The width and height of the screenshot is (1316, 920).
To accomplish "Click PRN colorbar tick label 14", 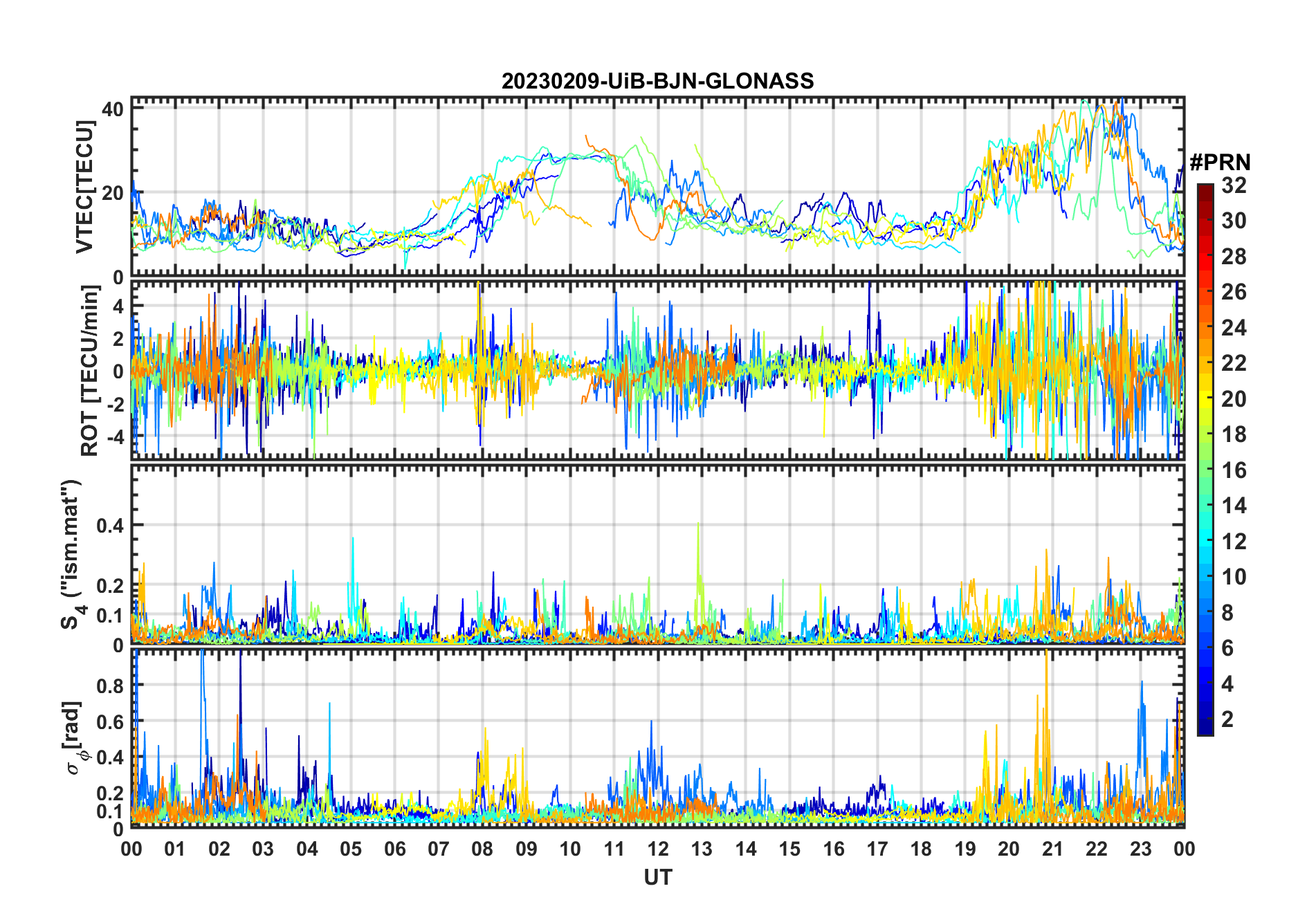I will (x=1234, y=506).
